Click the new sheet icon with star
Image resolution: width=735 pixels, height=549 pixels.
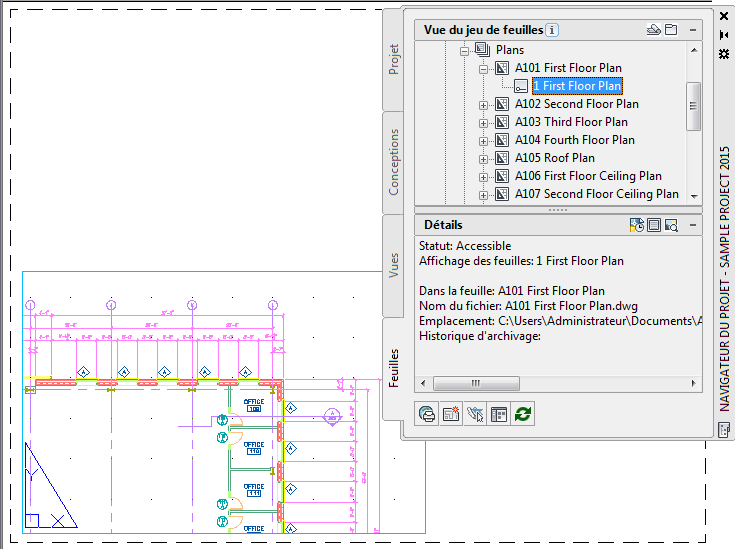(451, 414)
